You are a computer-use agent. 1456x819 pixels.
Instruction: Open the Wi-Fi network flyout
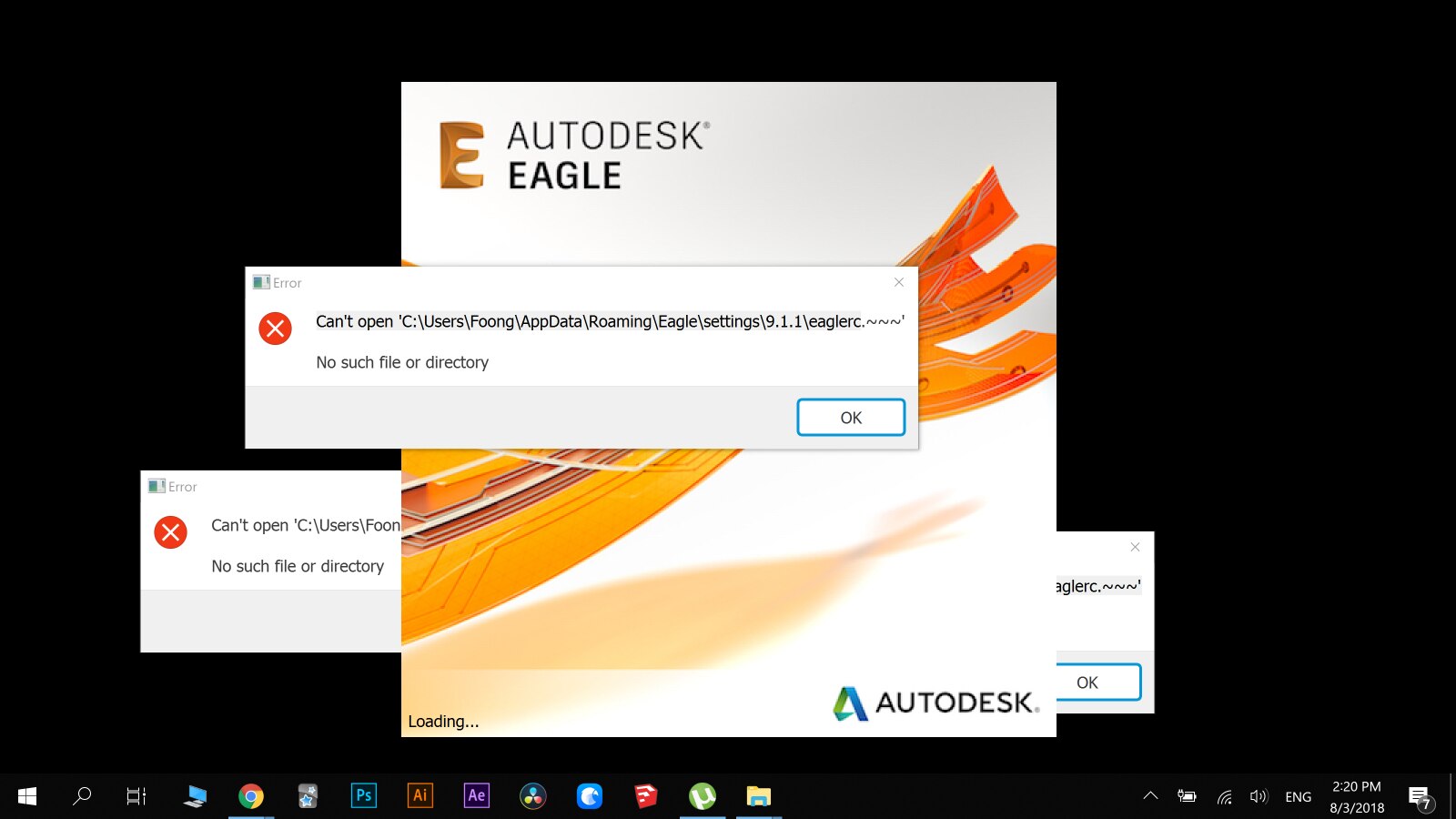click(x=1225, y=796)
